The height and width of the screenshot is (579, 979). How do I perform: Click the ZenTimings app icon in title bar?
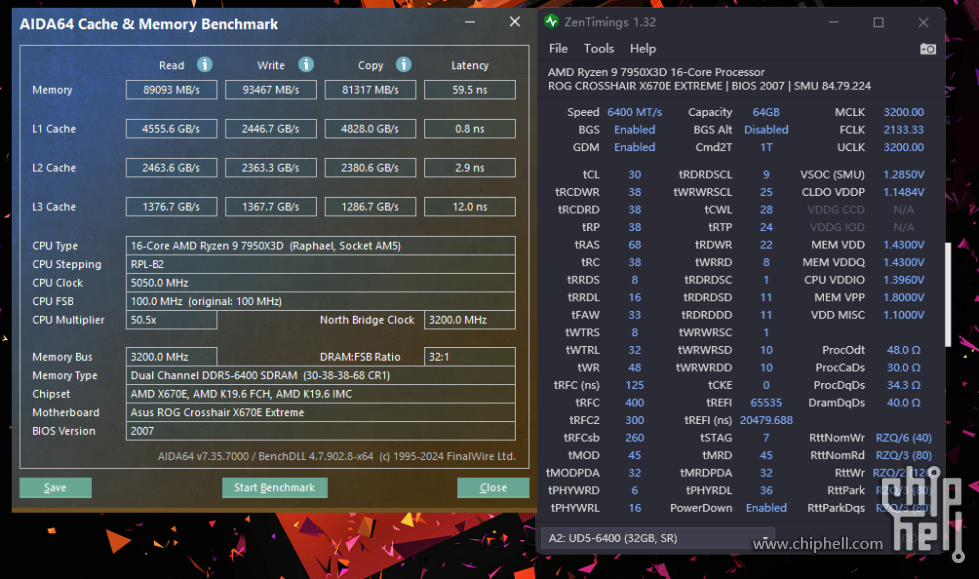coord(551,22)
